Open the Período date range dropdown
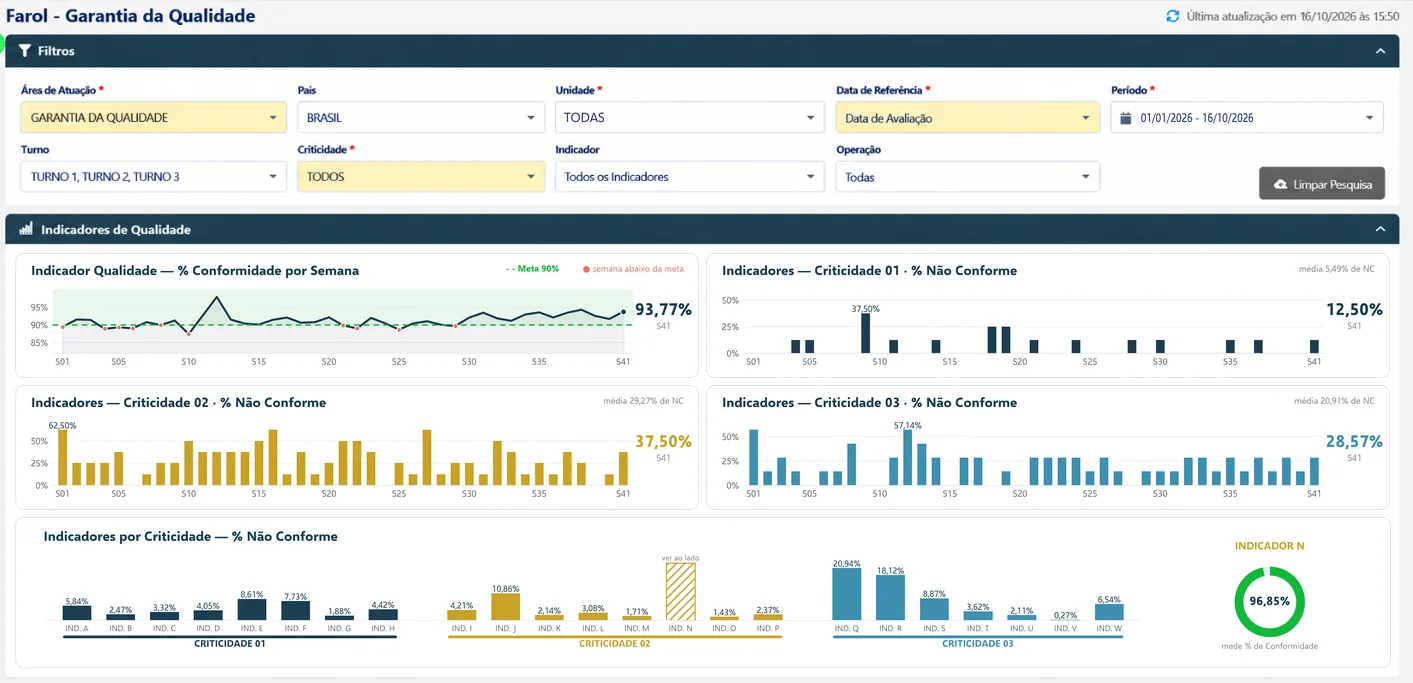Image resolution: width=1413 pixels, height=683 pixels. click(1247, 118)
